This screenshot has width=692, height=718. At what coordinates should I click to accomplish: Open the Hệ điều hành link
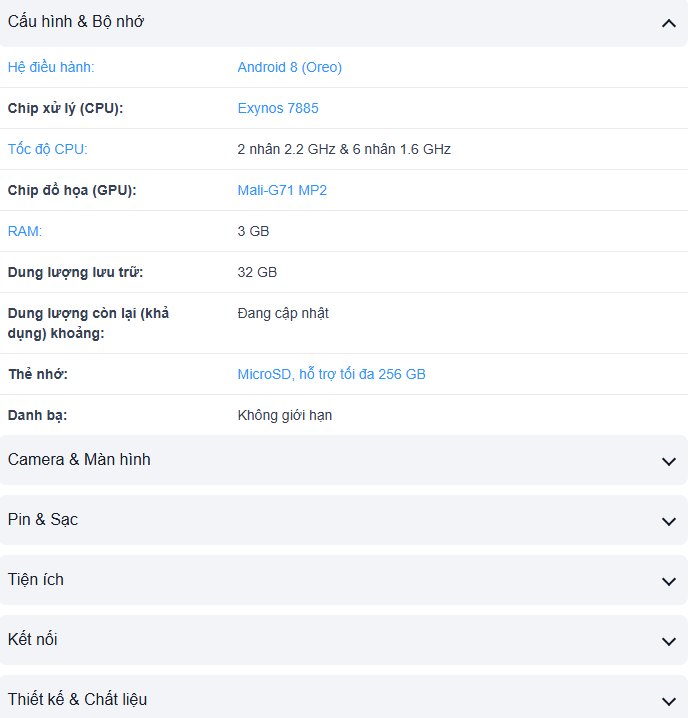click(x=50, y=67)
